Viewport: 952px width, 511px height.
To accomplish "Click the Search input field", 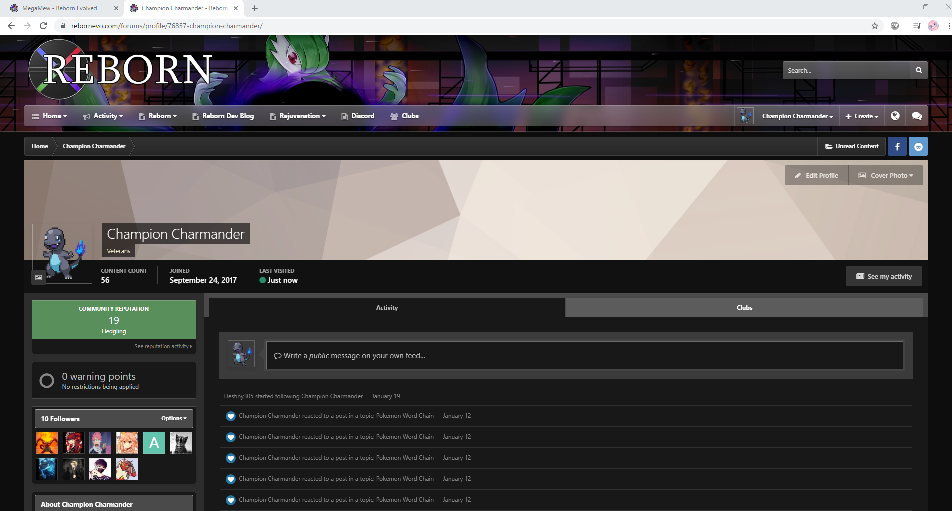I will point(846,70).
